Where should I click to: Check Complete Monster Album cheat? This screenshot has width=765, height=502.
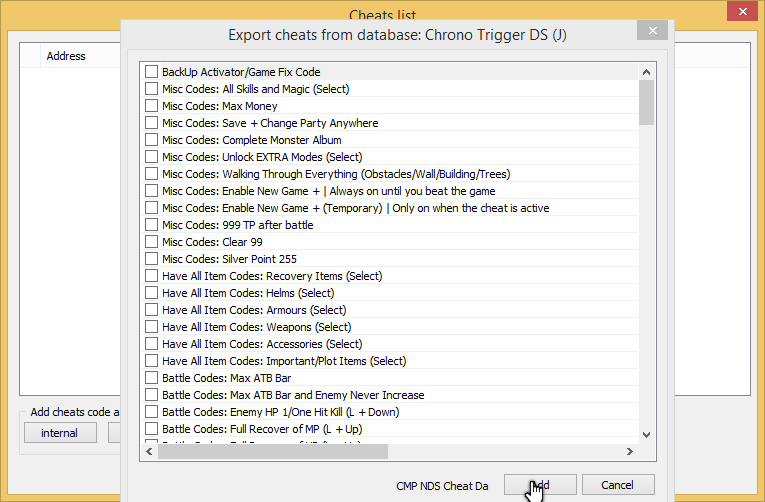tap(151, 140)
